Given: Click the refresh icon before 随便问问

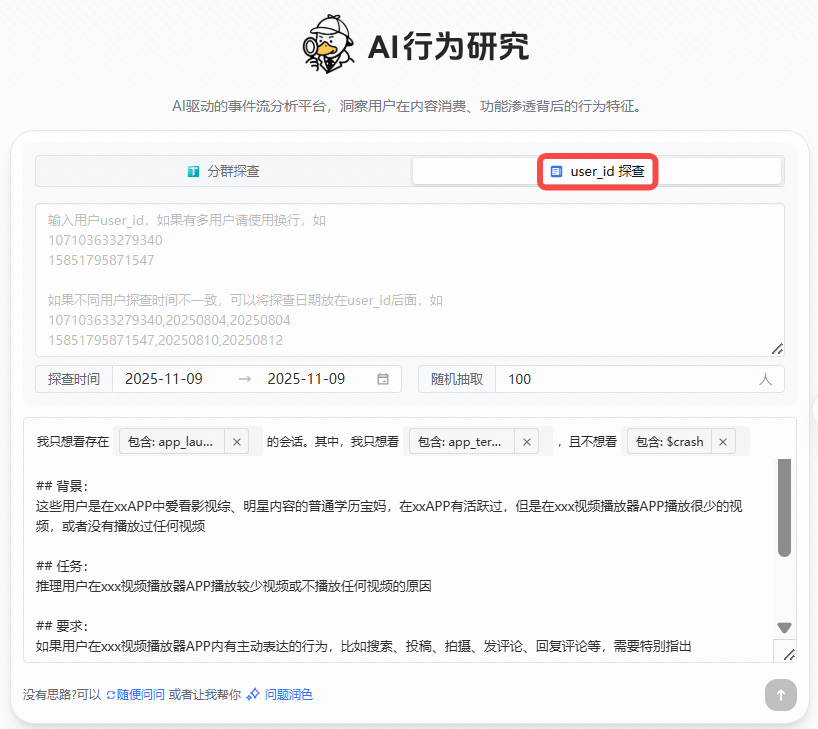Looking at the screenshot, I should pos(111,695).
